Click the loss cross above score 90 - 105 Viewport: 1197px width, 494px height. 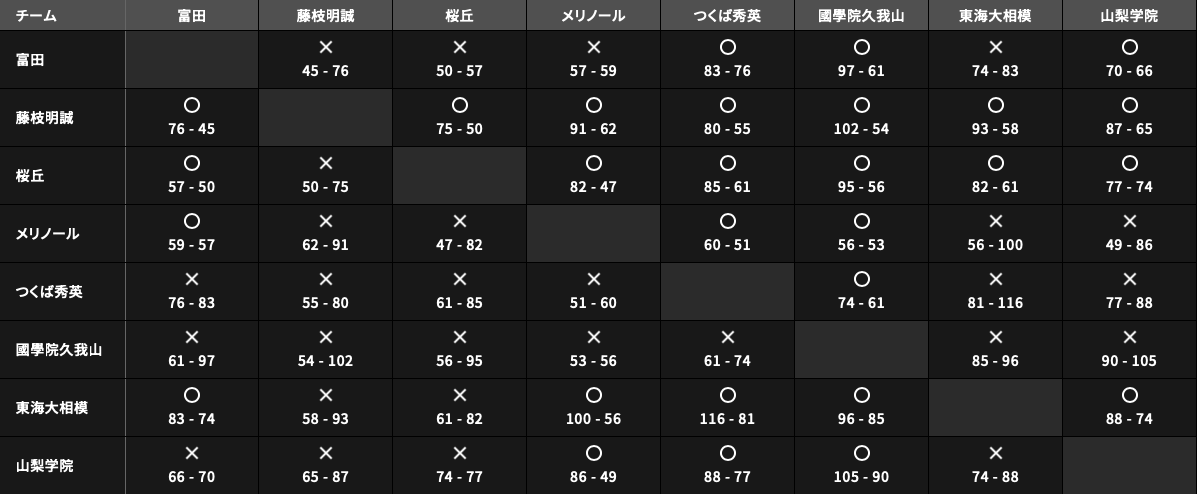1129,337
